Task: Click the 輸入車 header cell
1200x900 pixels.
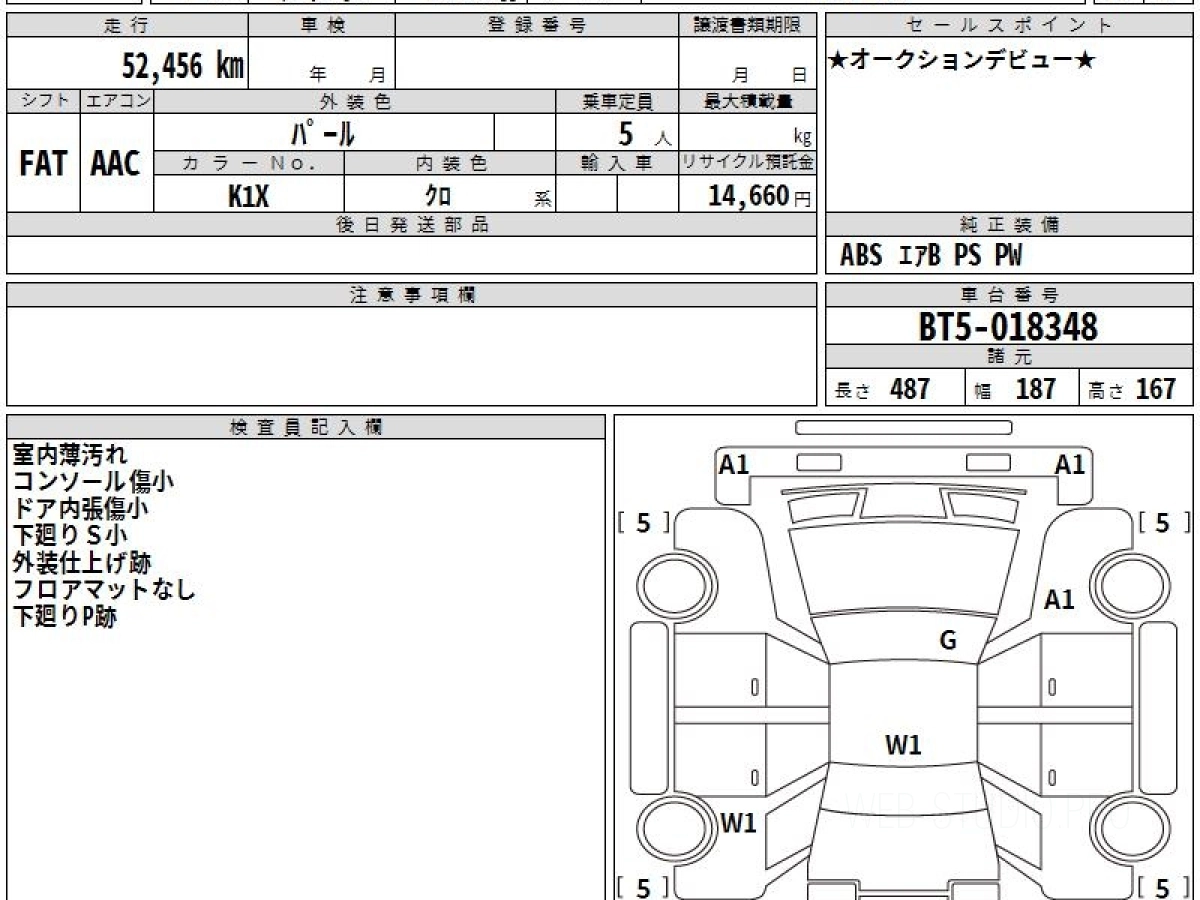Action: pos(617,163)
